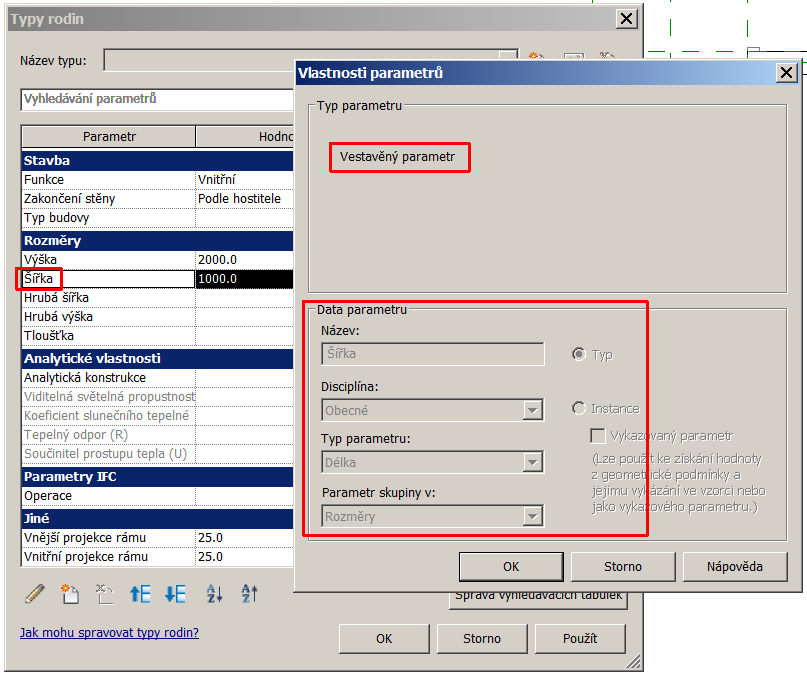Click the New Parameter icon in bottom toolbar

[x=69, y=594]
